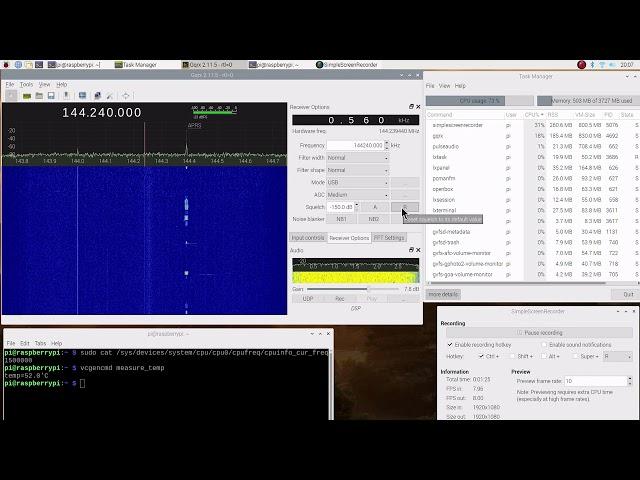Click the Pause recording button

pos(539,333)
